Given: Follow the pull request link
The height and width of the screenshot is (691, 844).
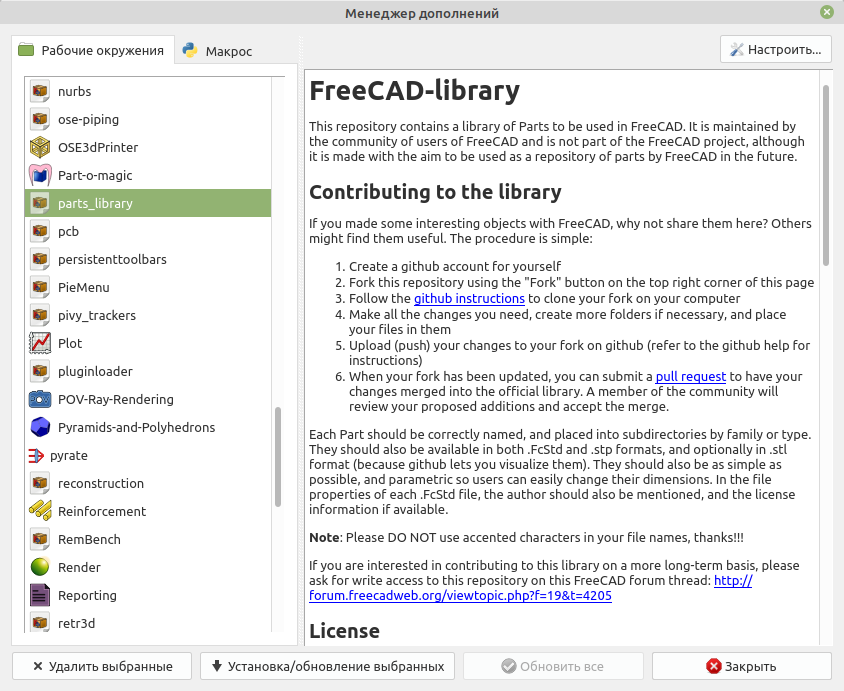Looking at the screenshot, I should pyautogui.click(x=691, y=377).
